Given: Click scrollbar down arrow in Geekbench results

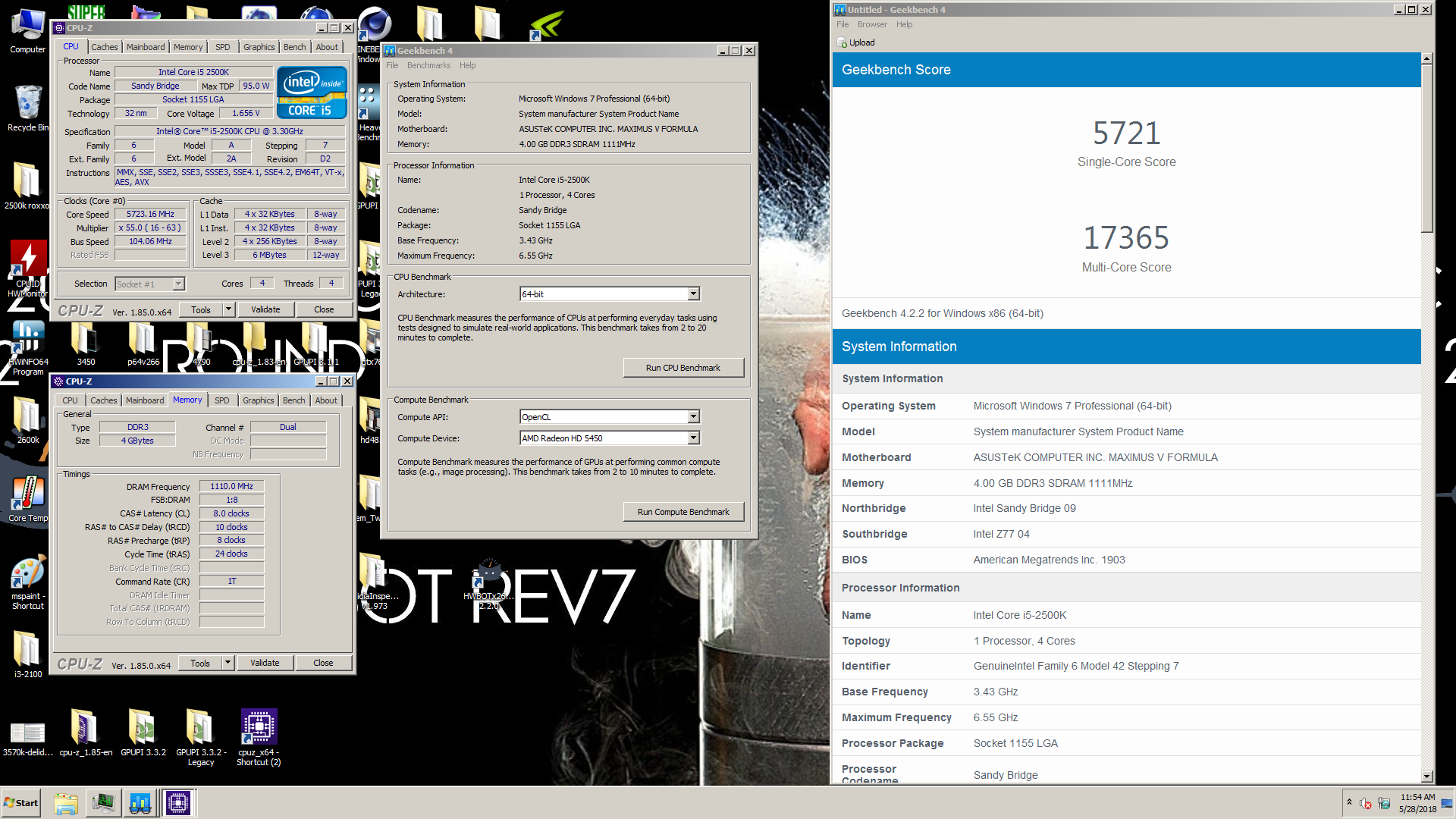Looking at the screenshot, I should [1426, 777].
